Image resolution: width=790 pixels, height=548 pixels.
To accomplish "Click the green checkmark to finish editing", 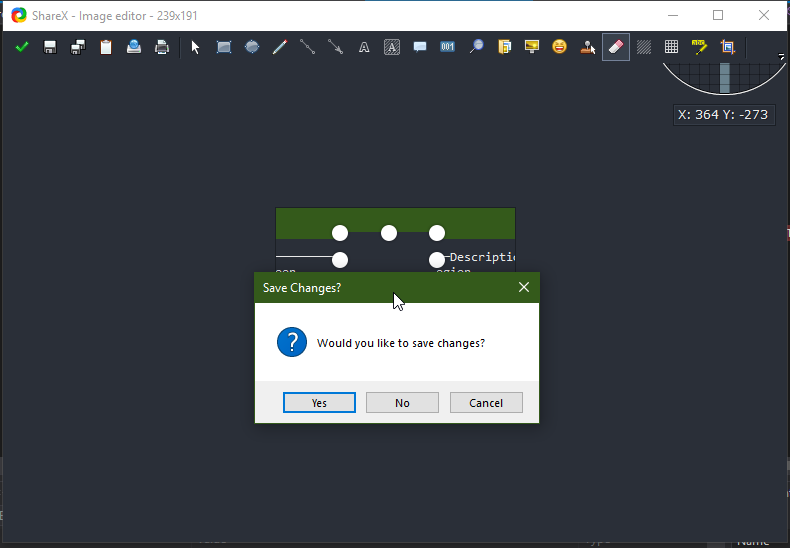I will (x=22, y=47).
